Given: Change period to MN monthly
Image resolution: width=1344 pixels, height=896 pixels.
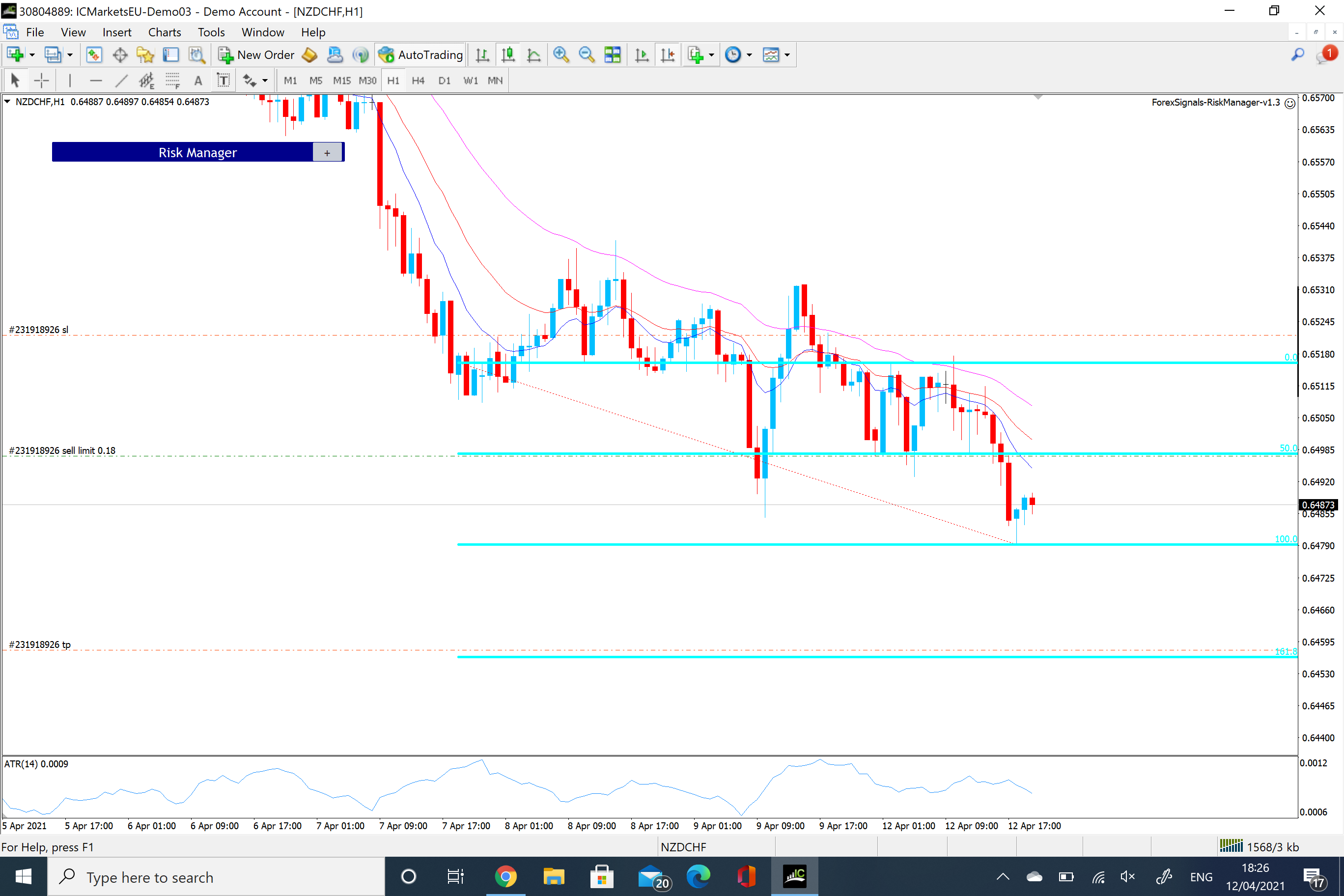Looking at the screenshot, I should point(496,81).
